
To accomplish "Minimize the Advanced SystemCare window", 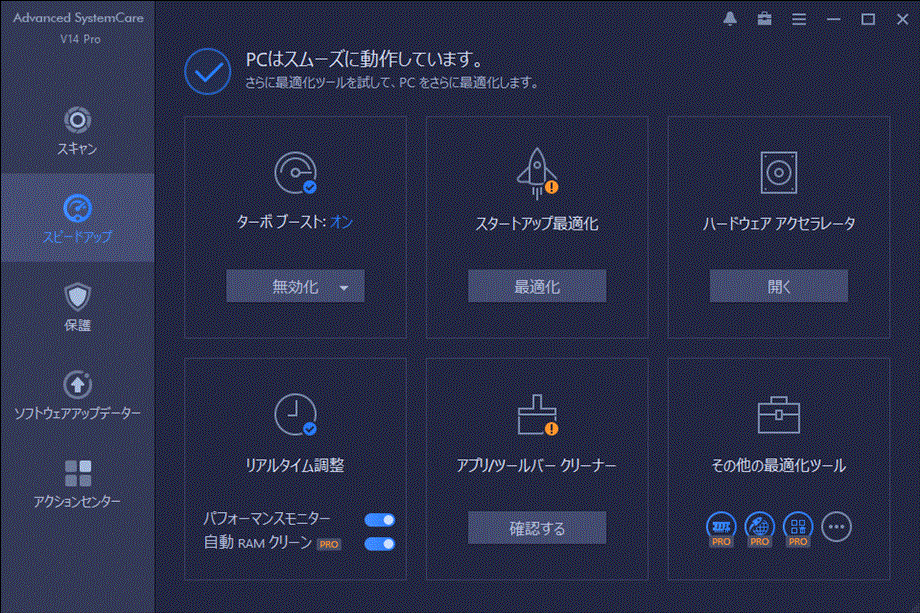I will point(833,19).
